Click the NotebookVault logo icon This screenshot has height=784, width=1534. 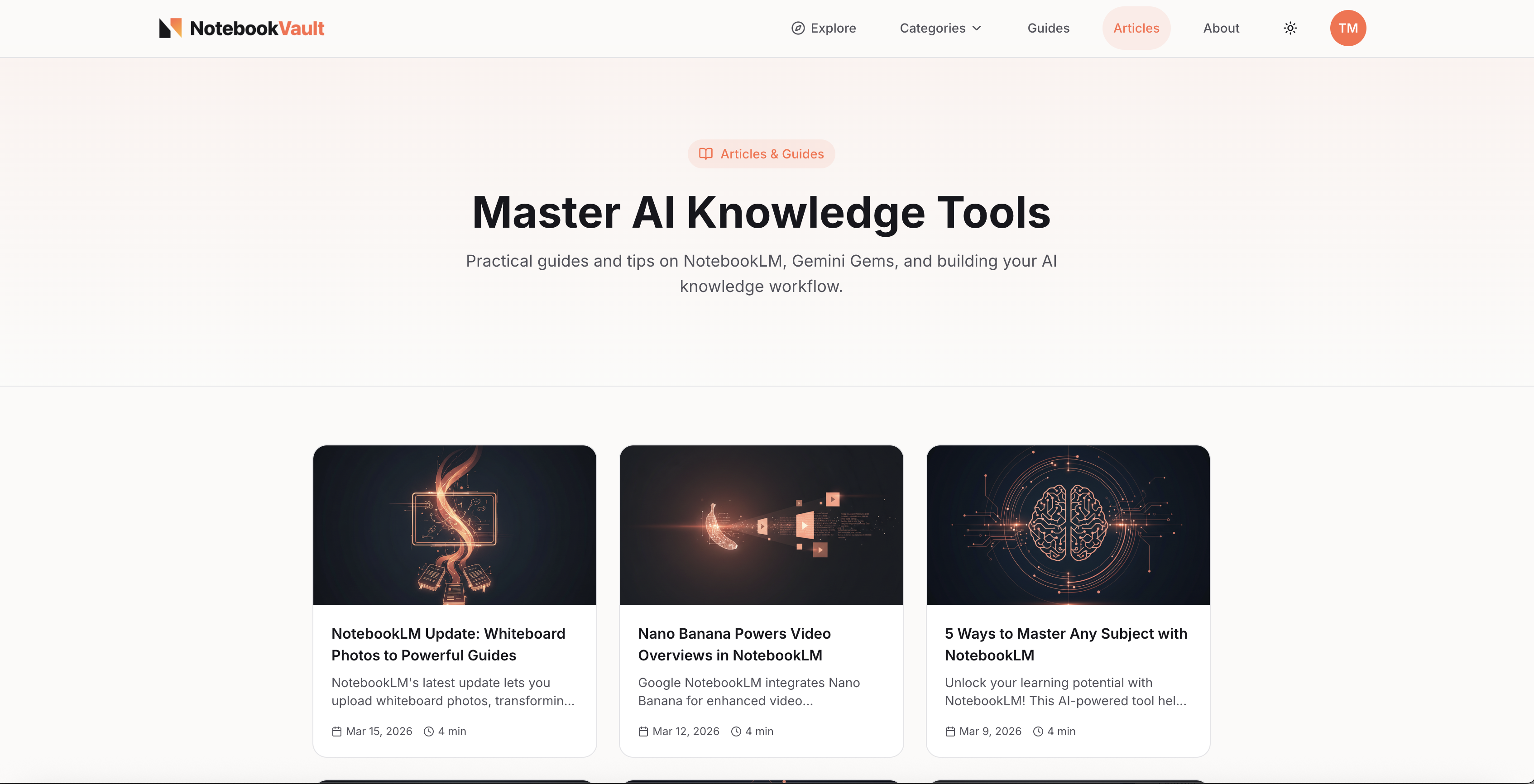[x=170, y=28]
